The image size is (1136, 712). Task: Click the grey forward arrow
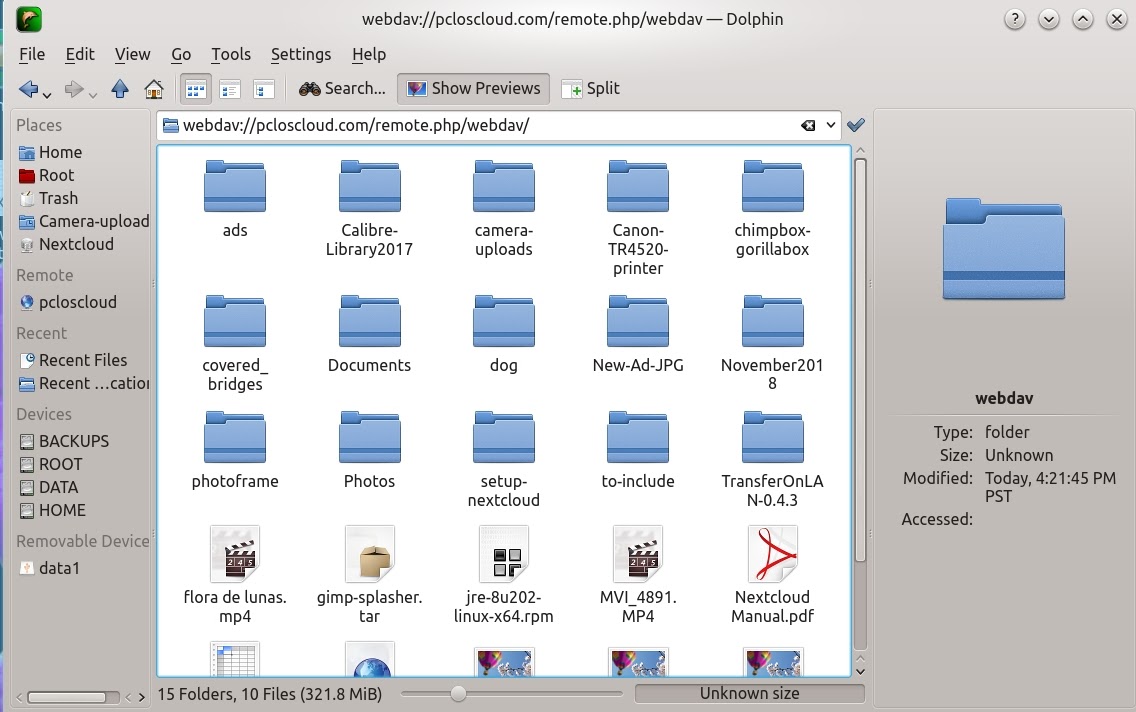click(x=74, y=89)
